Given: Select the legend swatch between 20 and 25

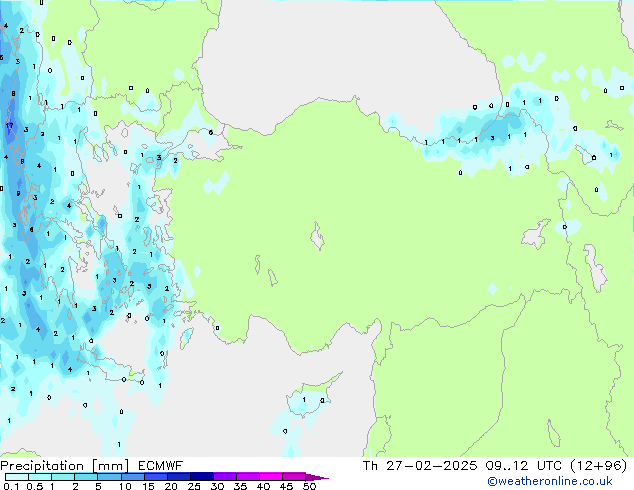Looking at the screenshot, I should point(178,477).
